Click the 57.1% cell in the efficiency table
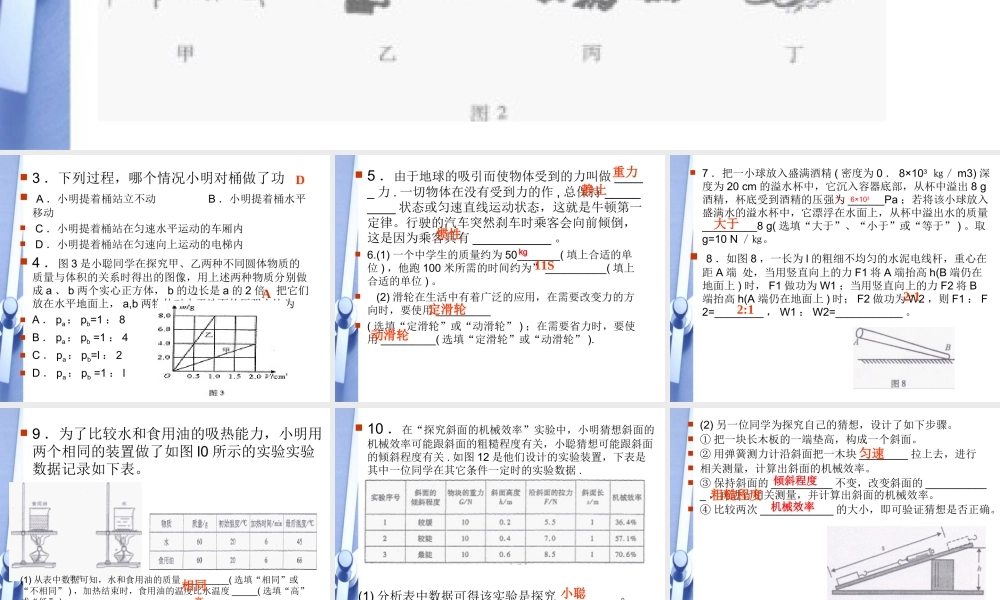Viewport: 1000px width, 600px height. pos(625,538)
